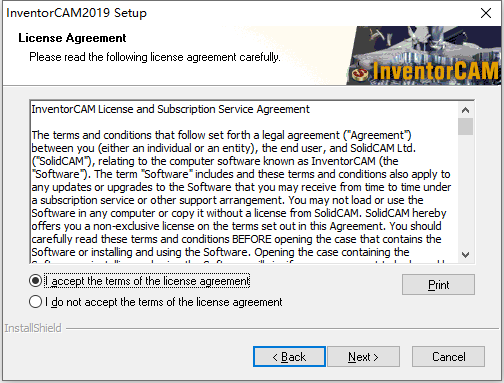Choose the do not accept terms radio circle
This screenshot has width=504, height=383.
tap(35, 302)
